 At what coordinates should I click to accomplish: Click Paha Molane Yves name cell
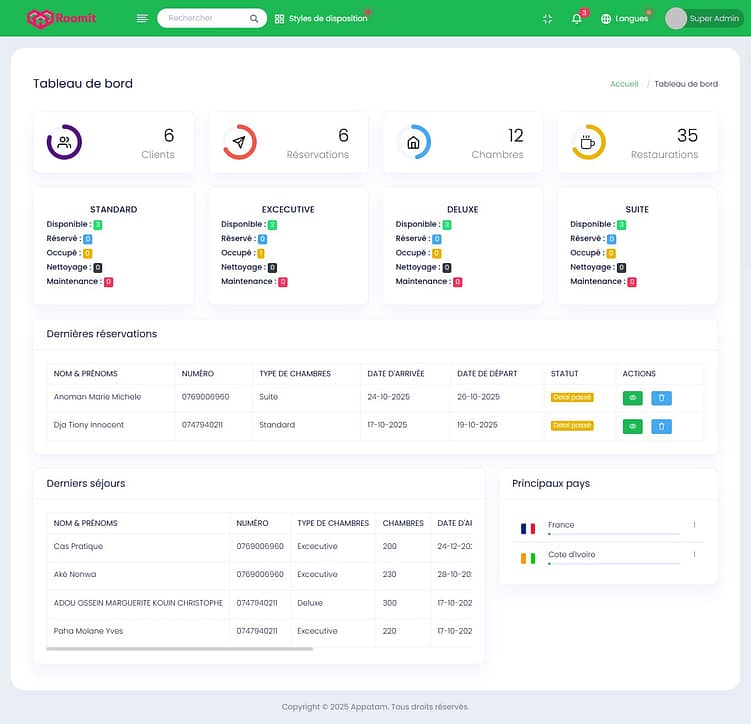tap(88, 631)
